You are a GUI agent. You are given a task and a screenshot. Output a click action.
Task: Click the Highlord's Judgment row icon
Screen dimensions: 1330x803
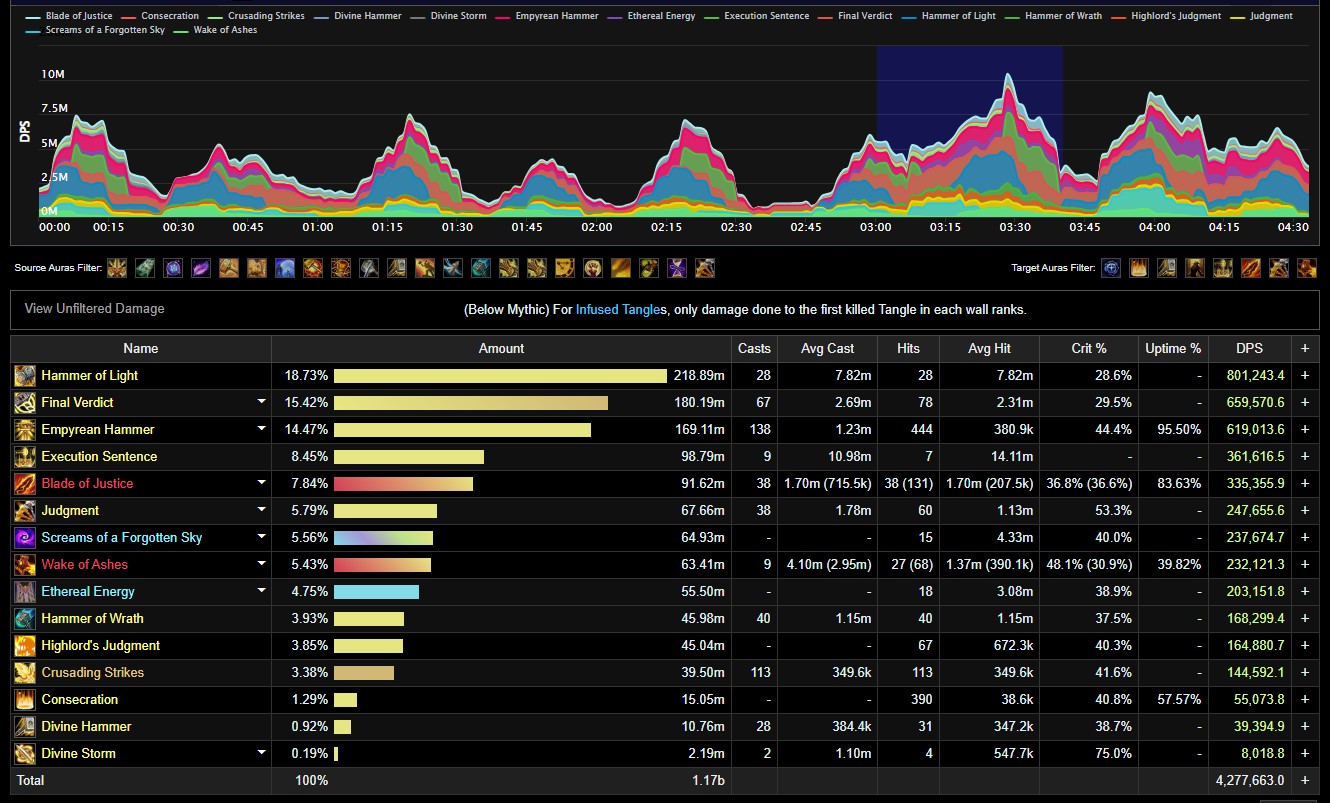pos(25,646)
